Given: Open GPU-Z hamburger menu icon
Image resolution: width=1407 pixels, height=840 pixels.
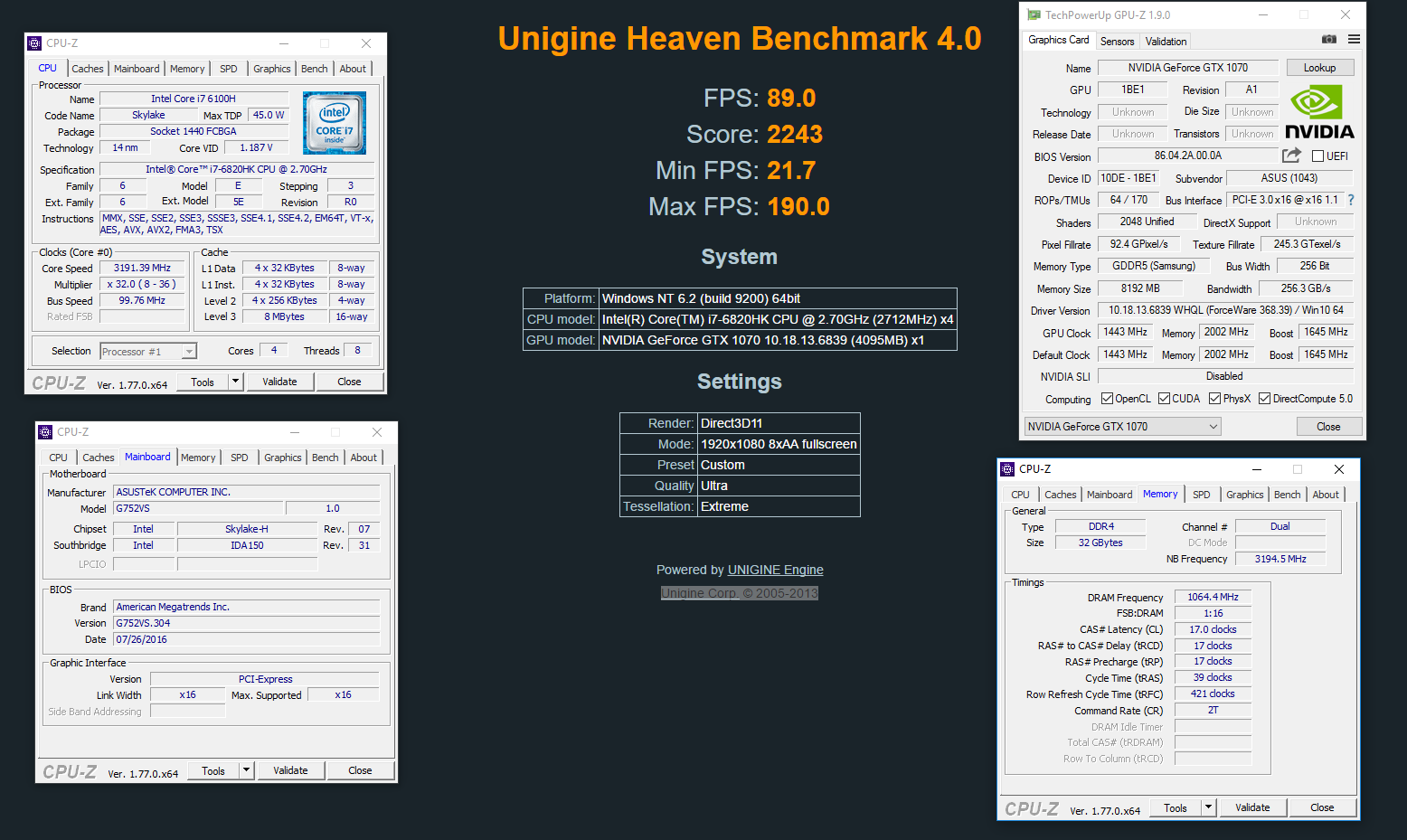Looking at the screenshot, I should point(1354,40).
